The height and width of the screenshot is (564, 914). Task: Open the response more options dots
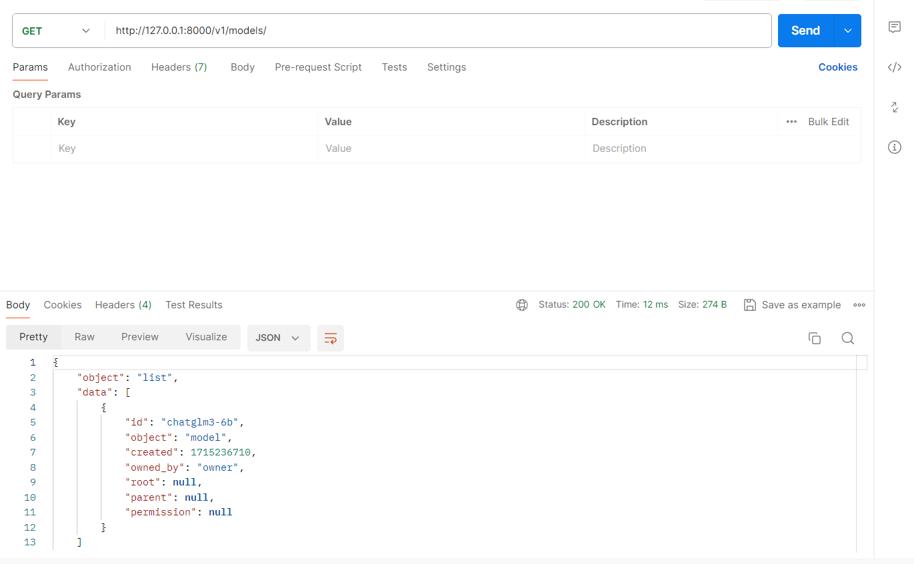[859, 305]
